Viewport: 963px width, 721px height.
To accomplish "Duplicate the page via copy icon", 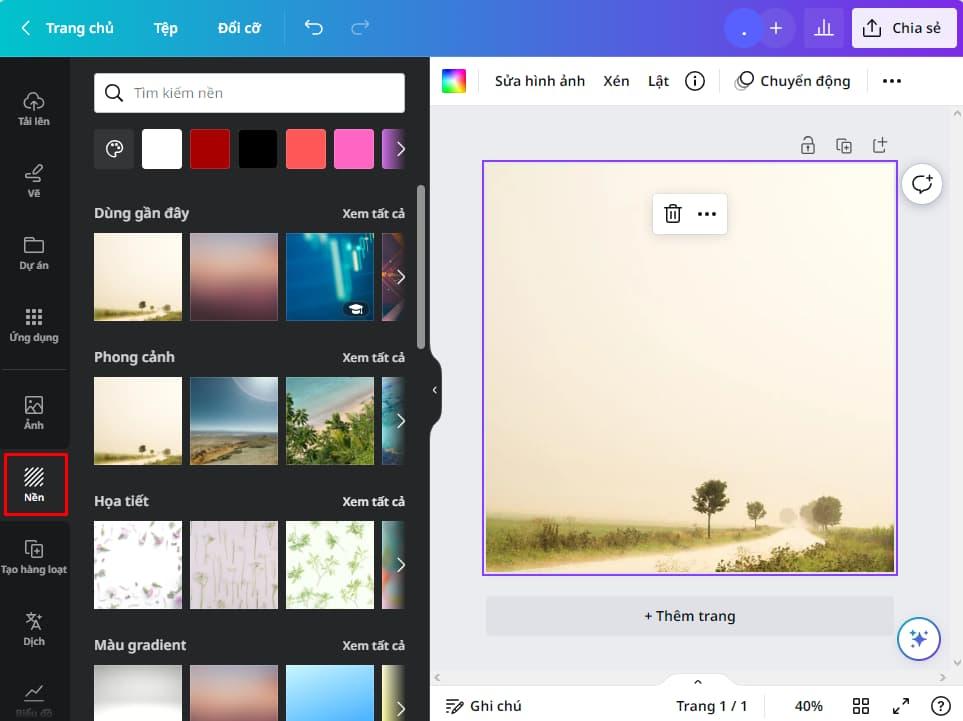I will [843, 145].
